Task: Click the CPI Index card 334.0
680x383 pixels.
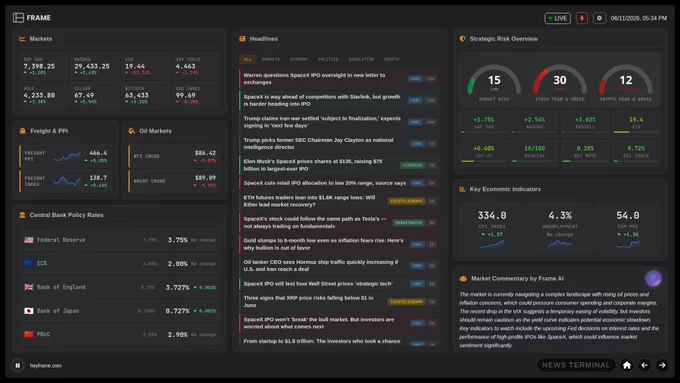Action: coord(492,229)
